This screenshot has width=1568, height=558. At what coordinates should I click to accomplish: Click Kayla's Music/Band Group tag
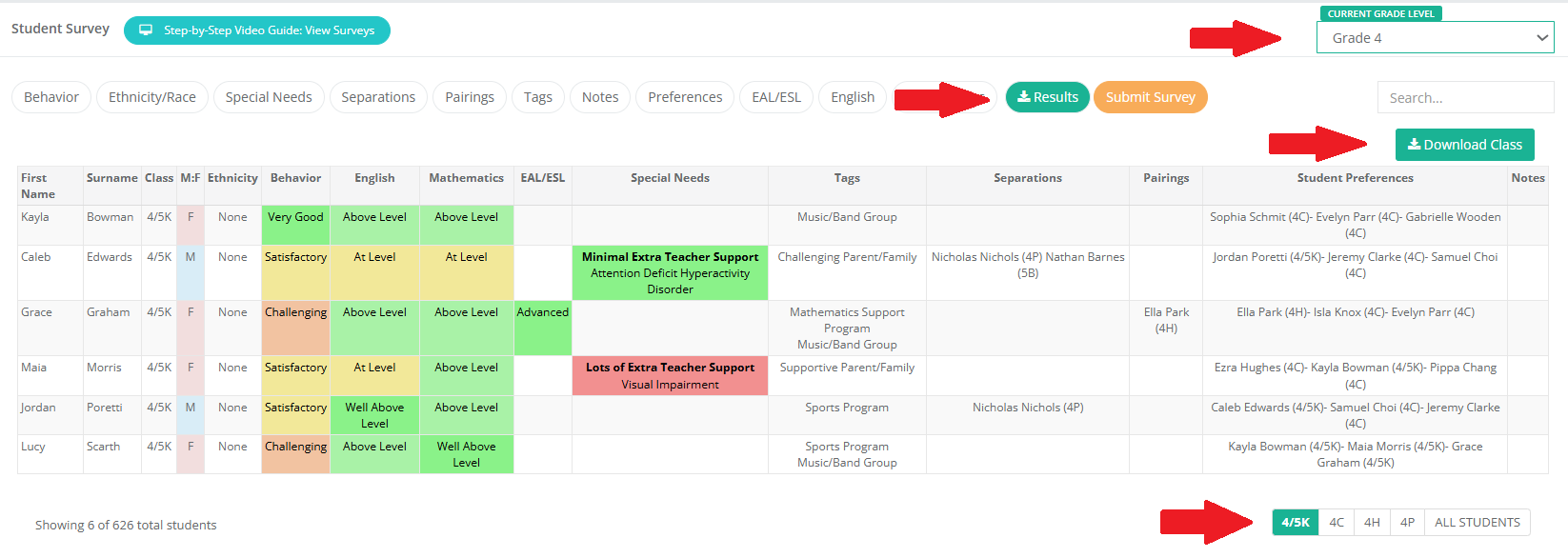[847, 217]
